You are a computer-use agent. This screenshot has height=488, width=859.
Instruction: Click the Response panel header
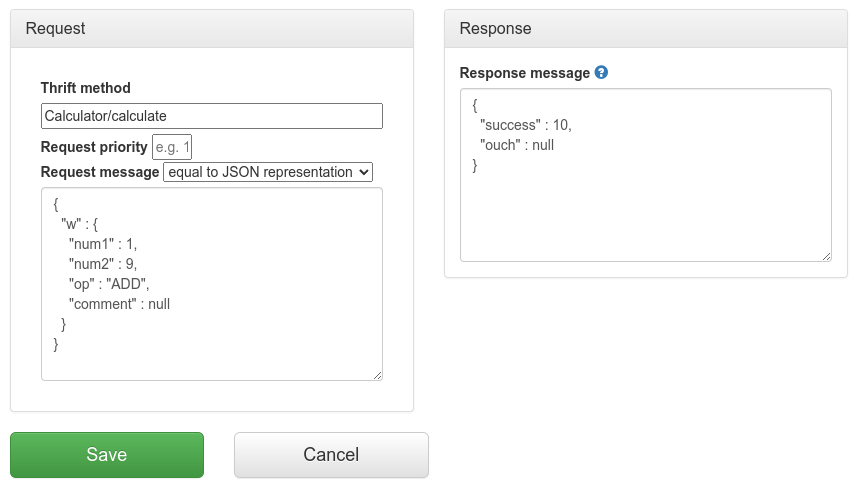(651, 29)
